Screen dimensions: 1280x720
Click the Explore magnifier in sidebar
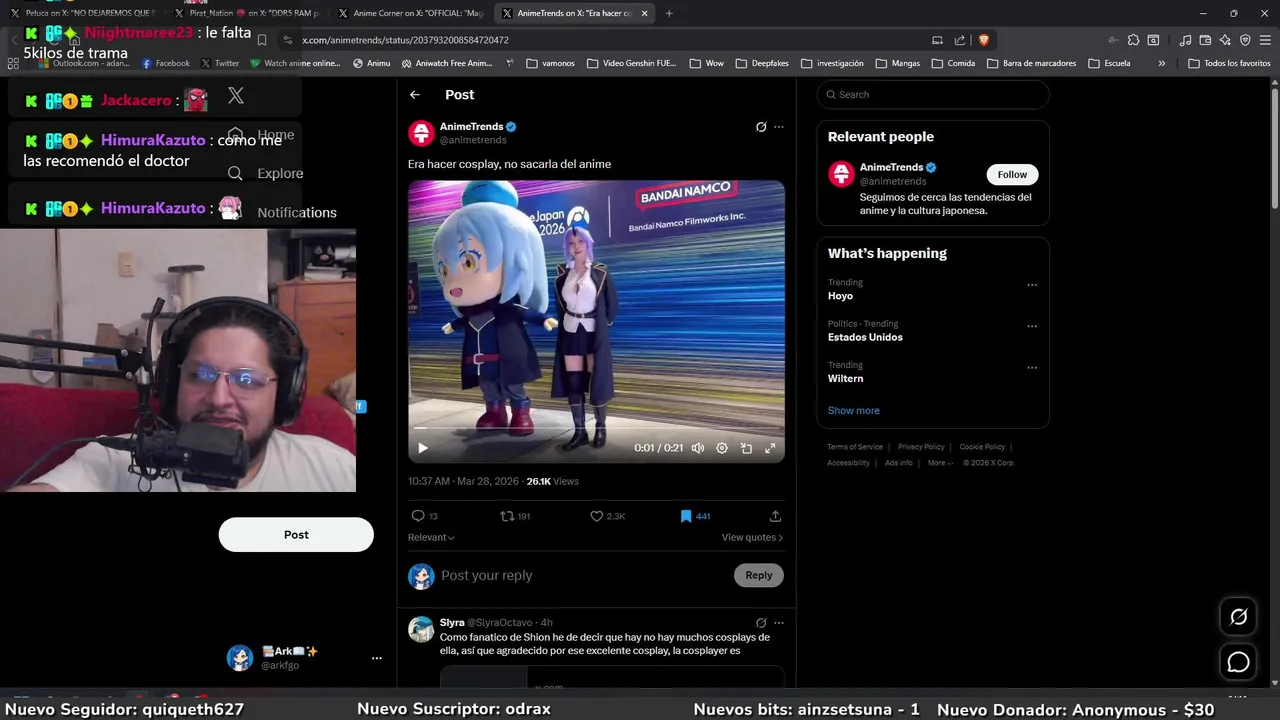[235, 173]
